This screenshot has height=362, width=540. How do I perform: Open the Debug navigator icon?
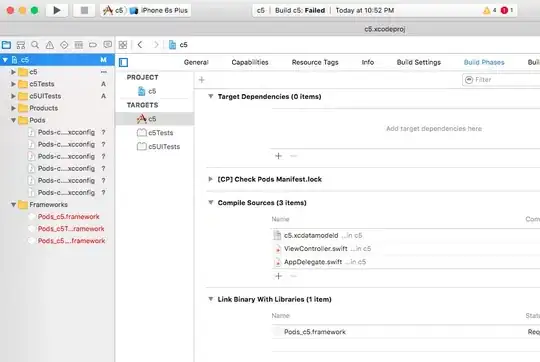[x=79, y=45]
